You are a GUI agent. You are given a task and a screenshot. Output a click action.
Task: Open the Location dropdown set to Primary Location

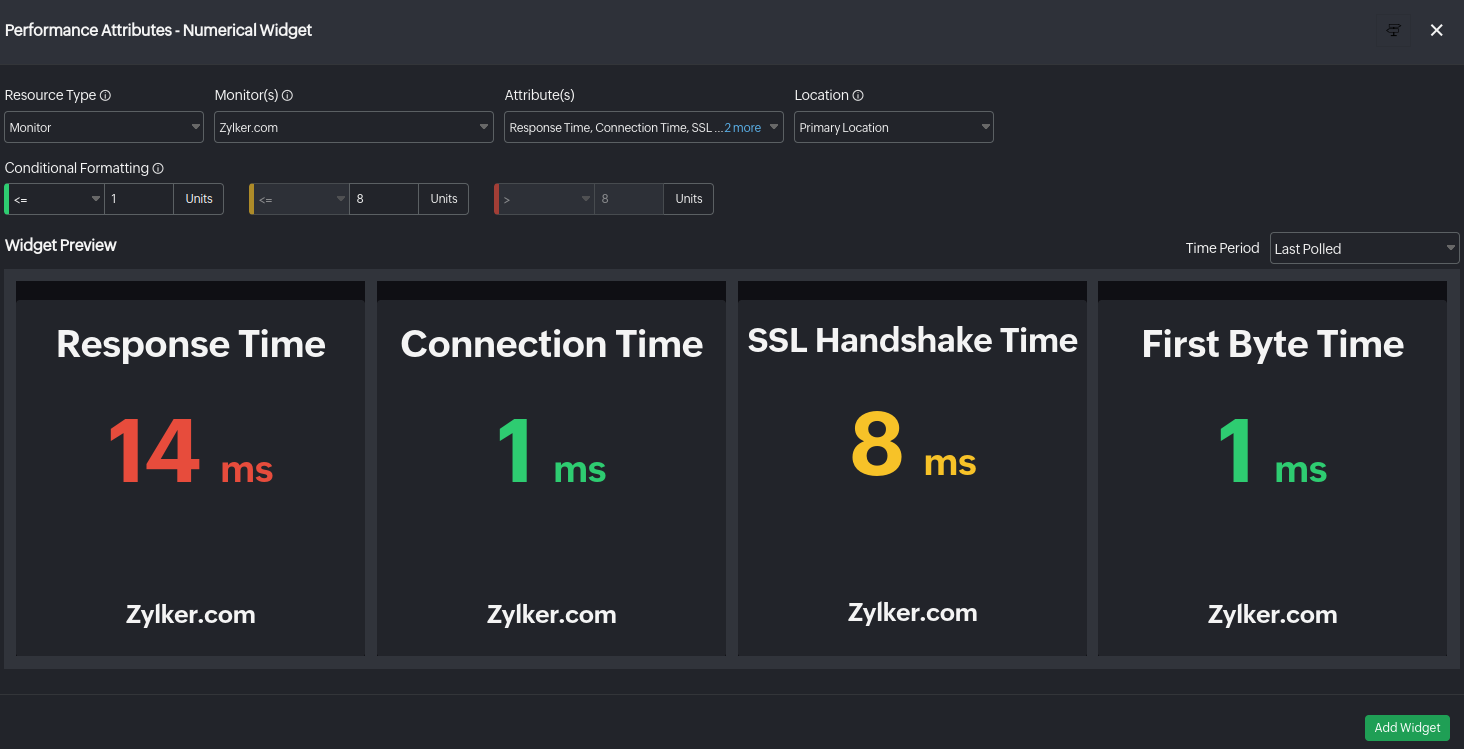(893, 127)
